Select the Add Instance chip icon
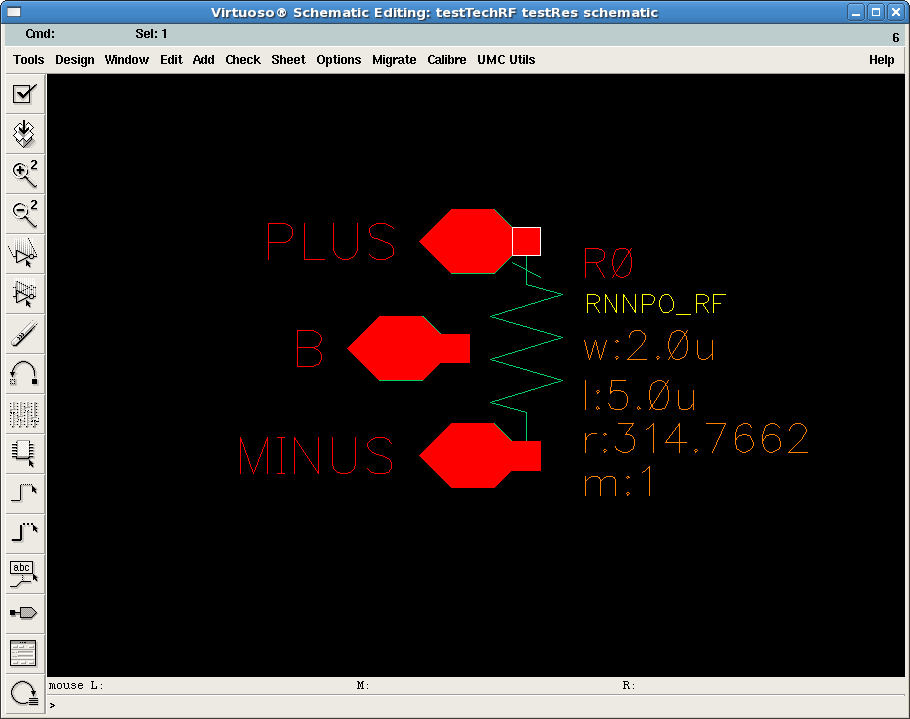 [24, 454]
